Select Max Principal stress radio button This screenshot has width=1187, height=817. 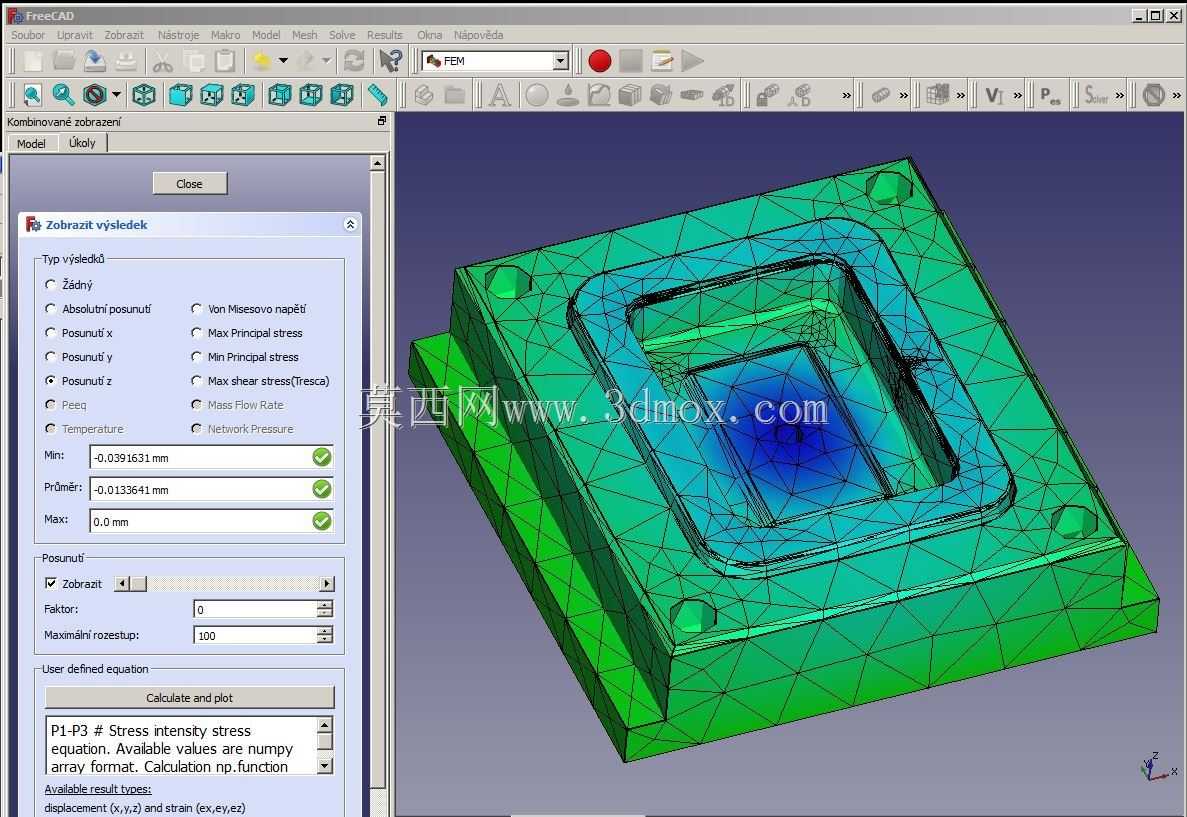[247, 333]
